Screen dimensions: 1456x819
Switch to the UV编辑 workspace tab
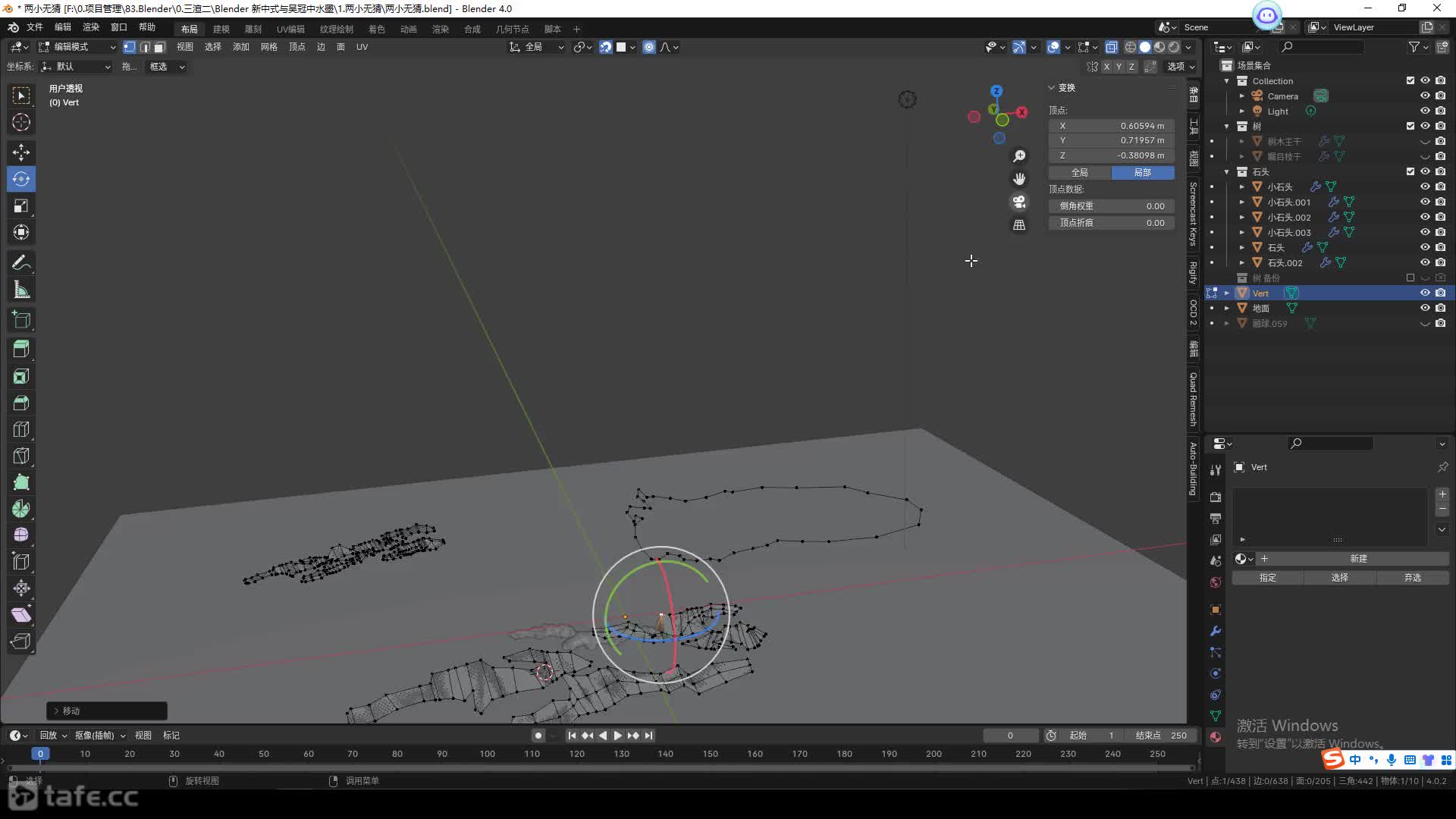click(x=290, y=29)
